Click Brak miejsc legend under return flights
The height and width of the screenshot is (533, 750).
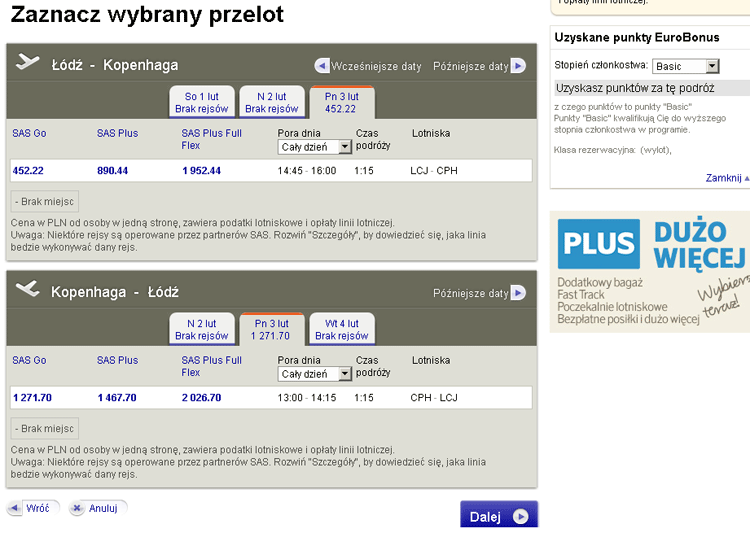click(x=44, y=428)
